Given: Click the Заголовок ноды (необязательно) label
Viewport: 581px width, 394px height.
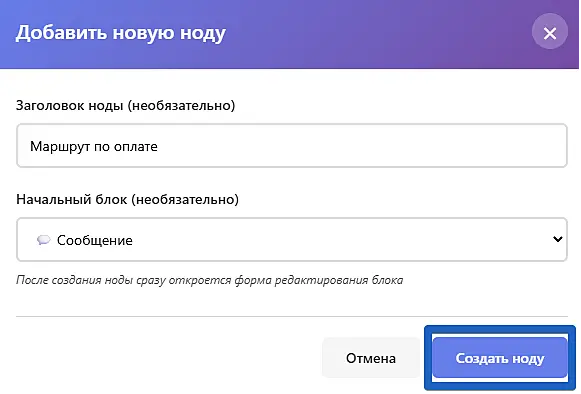Looking at the screenshot, I should 125,105.
